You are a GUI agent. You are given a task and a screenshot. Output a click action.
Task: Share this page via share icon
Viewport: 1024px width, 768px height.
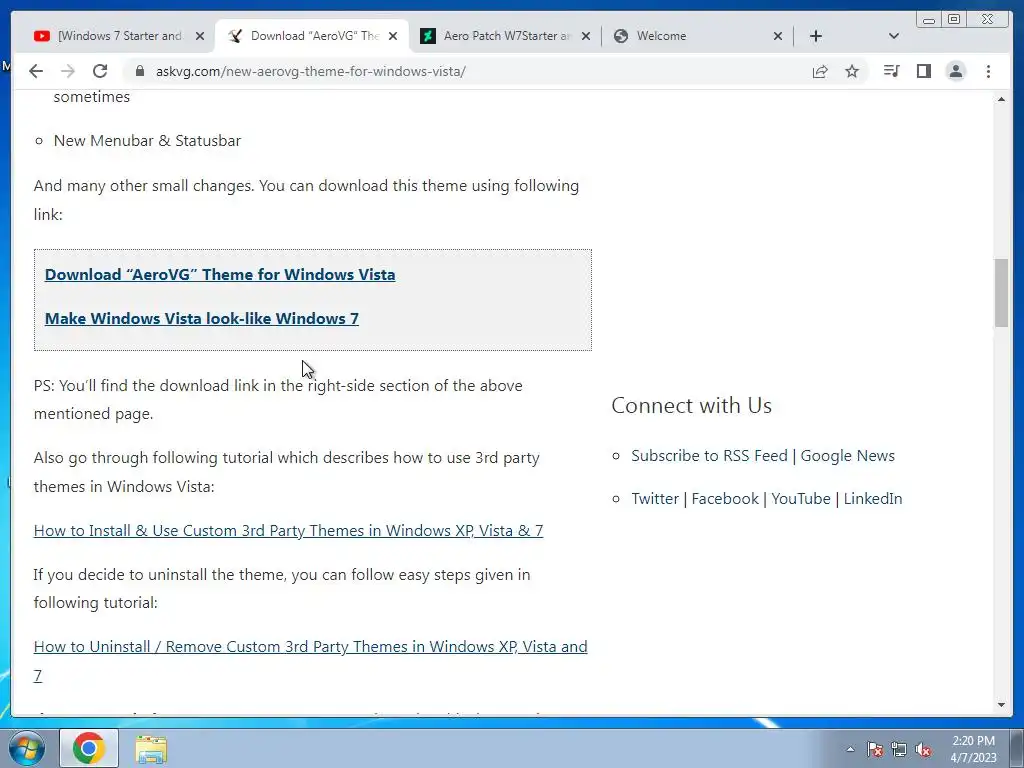pyautogui.click(x=820, y=71)
